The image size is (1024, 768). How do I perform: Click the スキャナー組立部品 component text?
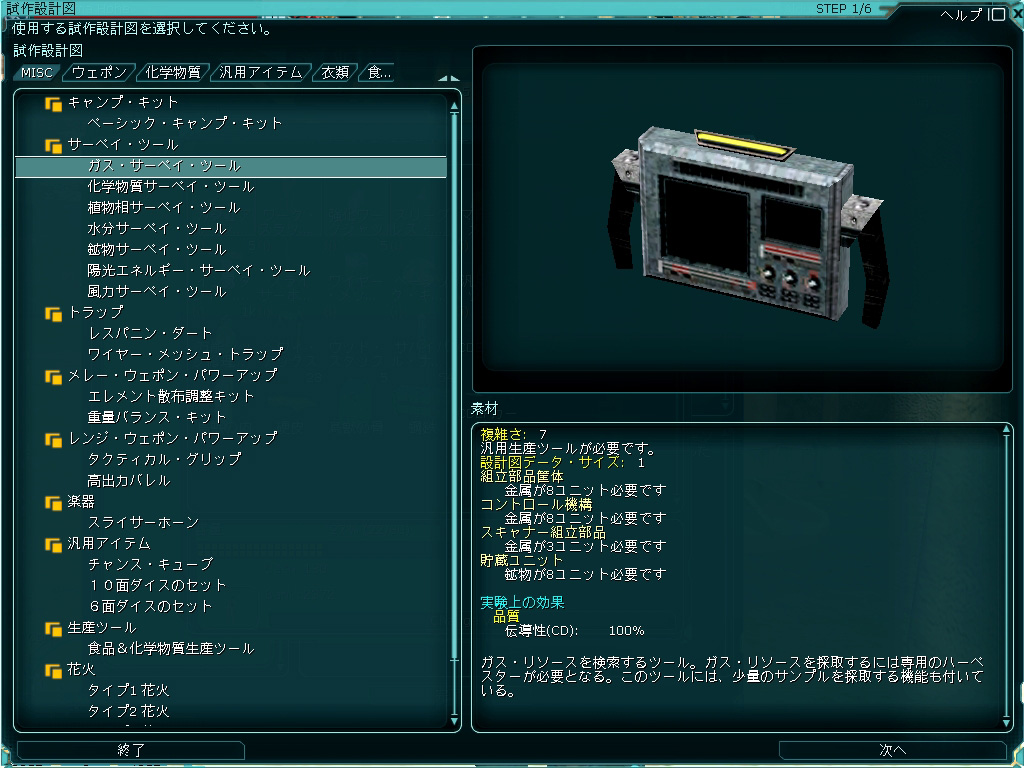click(x=543, y=532)
